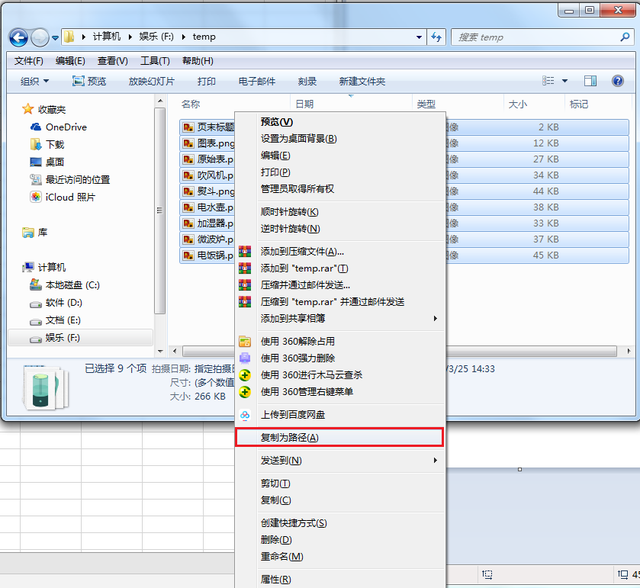The width and height of the screenshot is (640, 588).
Task: Click shredder icon beside 使用 360强力删除
Action: click(245, 358)
